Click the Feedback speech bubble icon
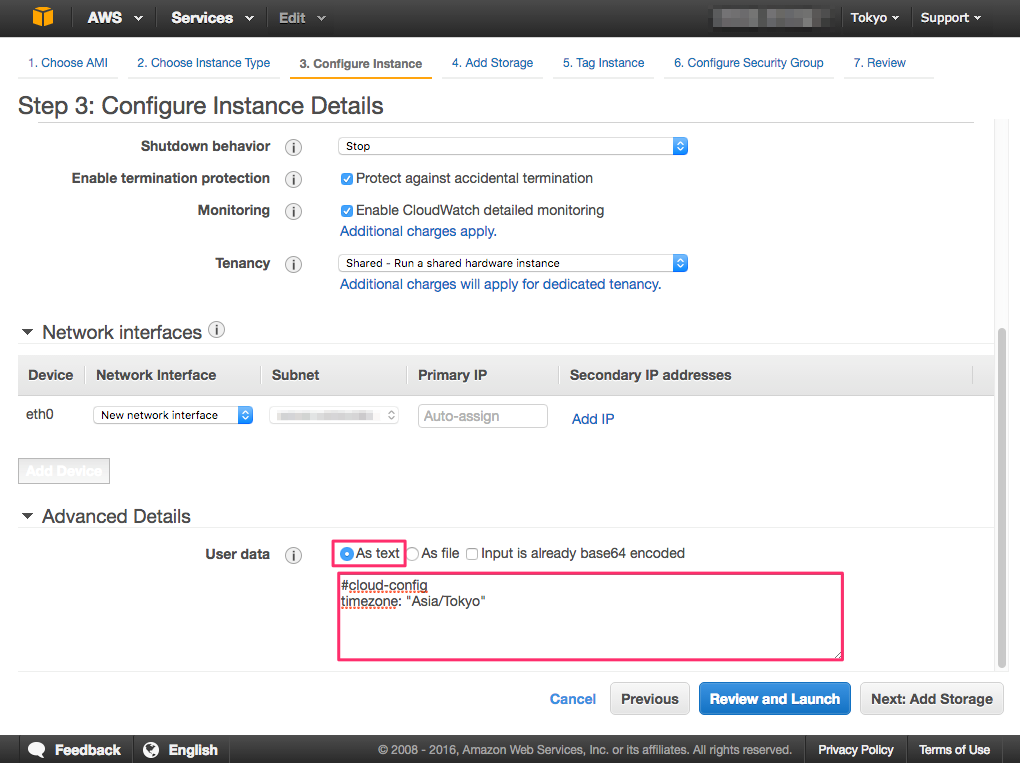 click(x=37, y=750)
